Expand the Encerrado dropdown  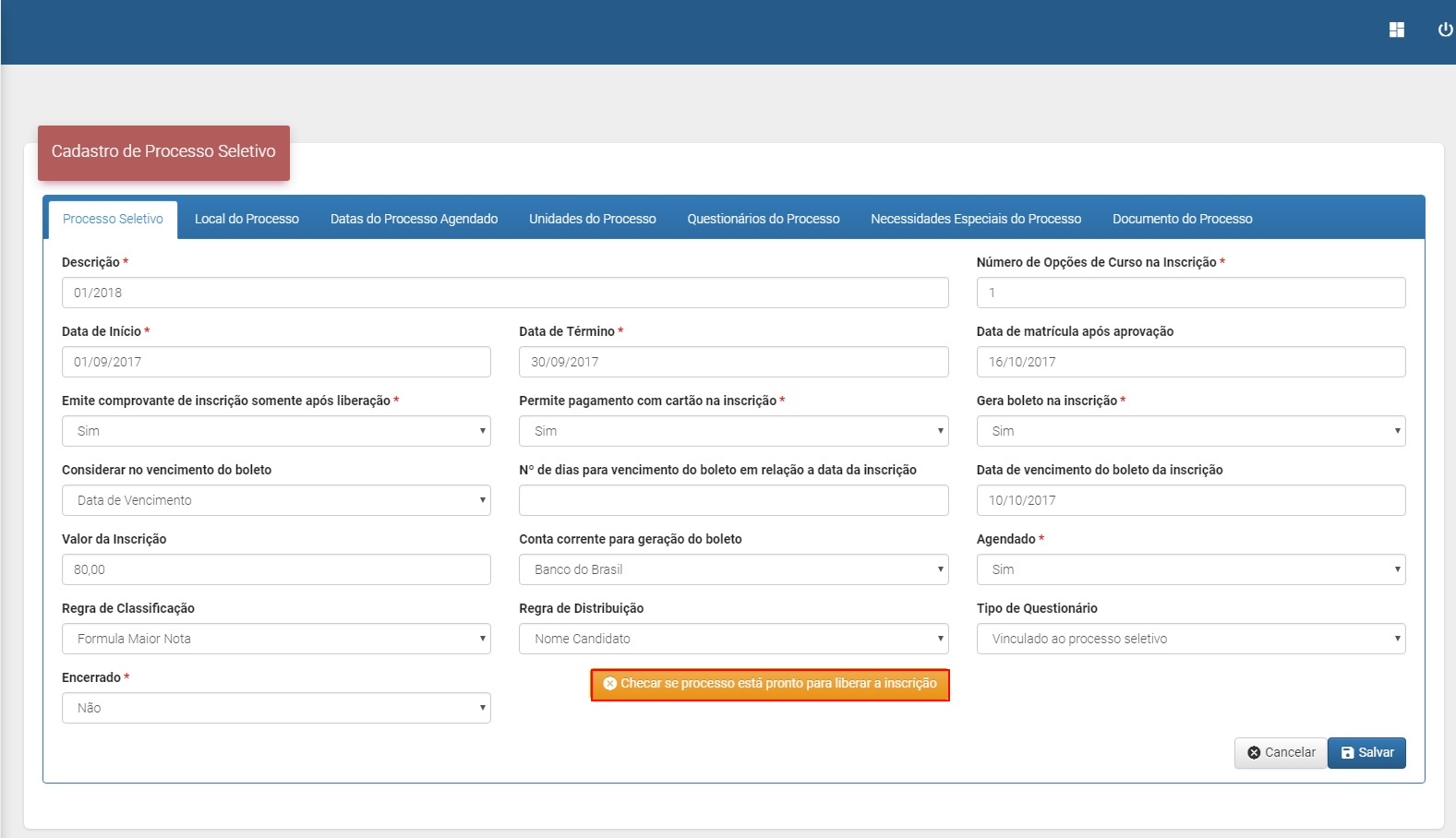276,708
